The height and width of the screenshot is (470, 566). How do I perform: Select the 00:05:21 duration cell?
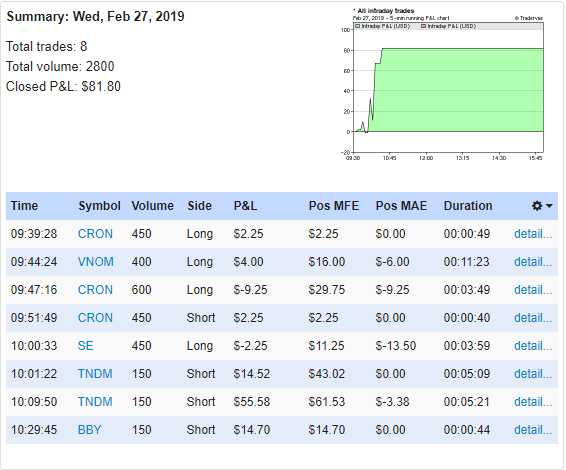[466, 402]
